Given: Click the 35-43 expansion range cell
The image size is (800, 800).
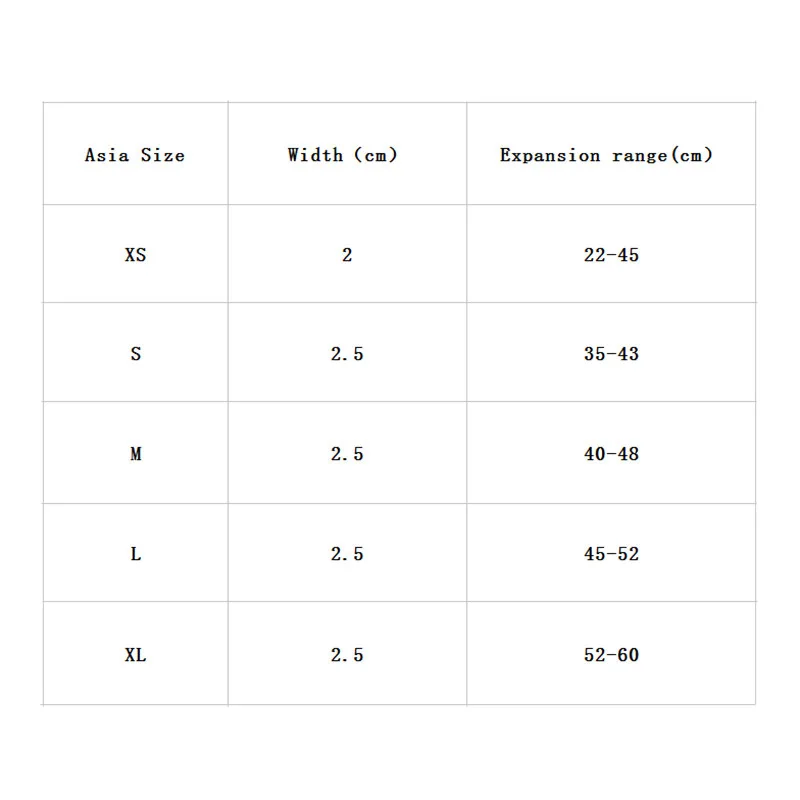Looking at the screenshot, I should click(611, 352).
